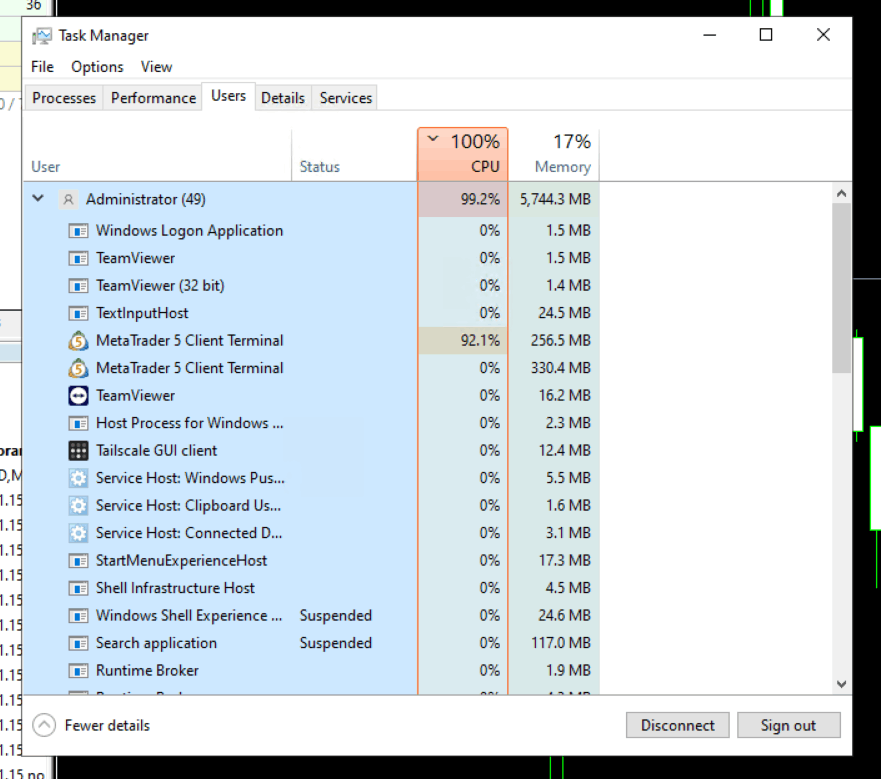Viewport: 881px width, 779px height.
Task: Switch to the Processes tab
Action: click(64, 98)
